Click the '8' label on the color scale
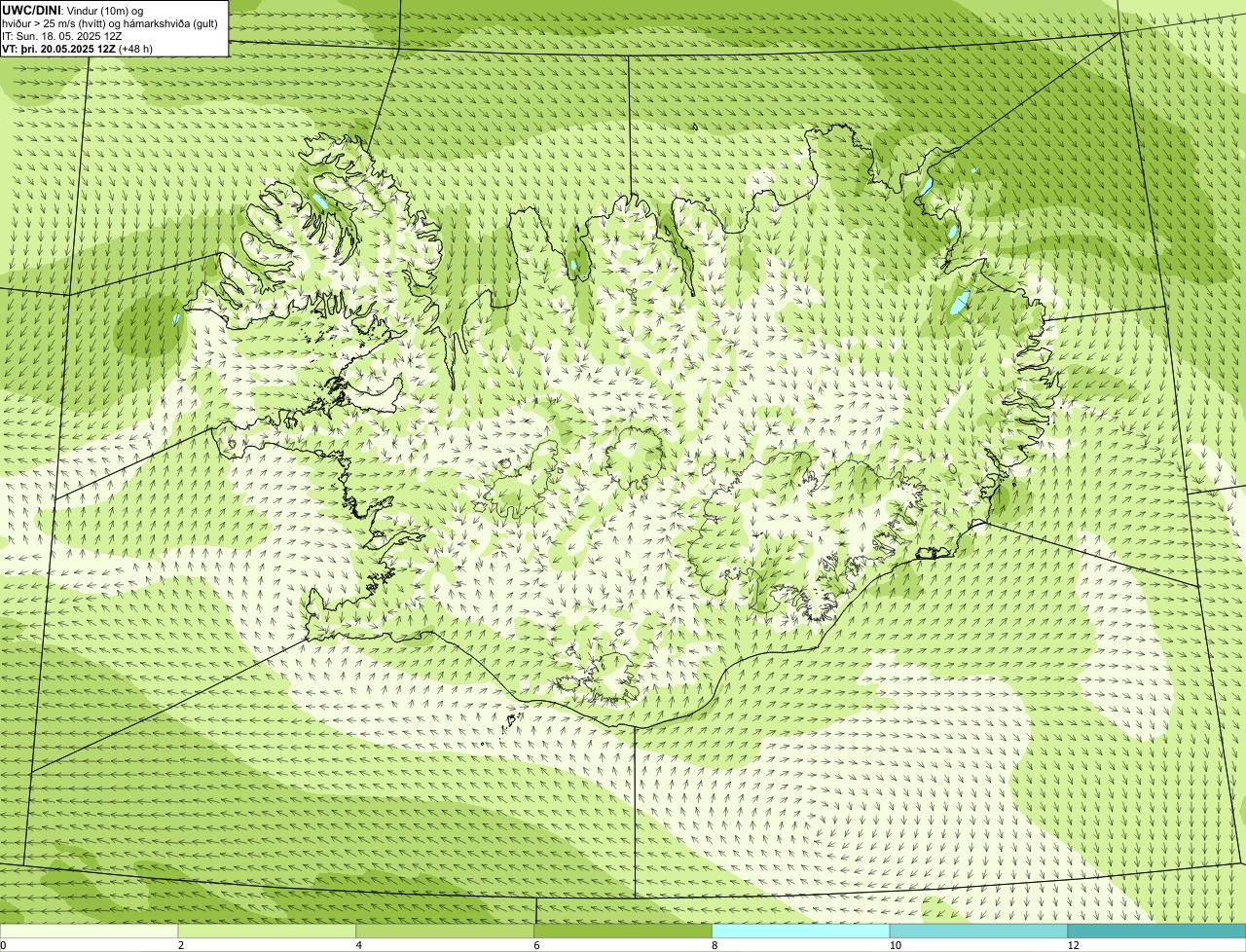Viewport: 1246px width, 952px height. click(715, 945)
